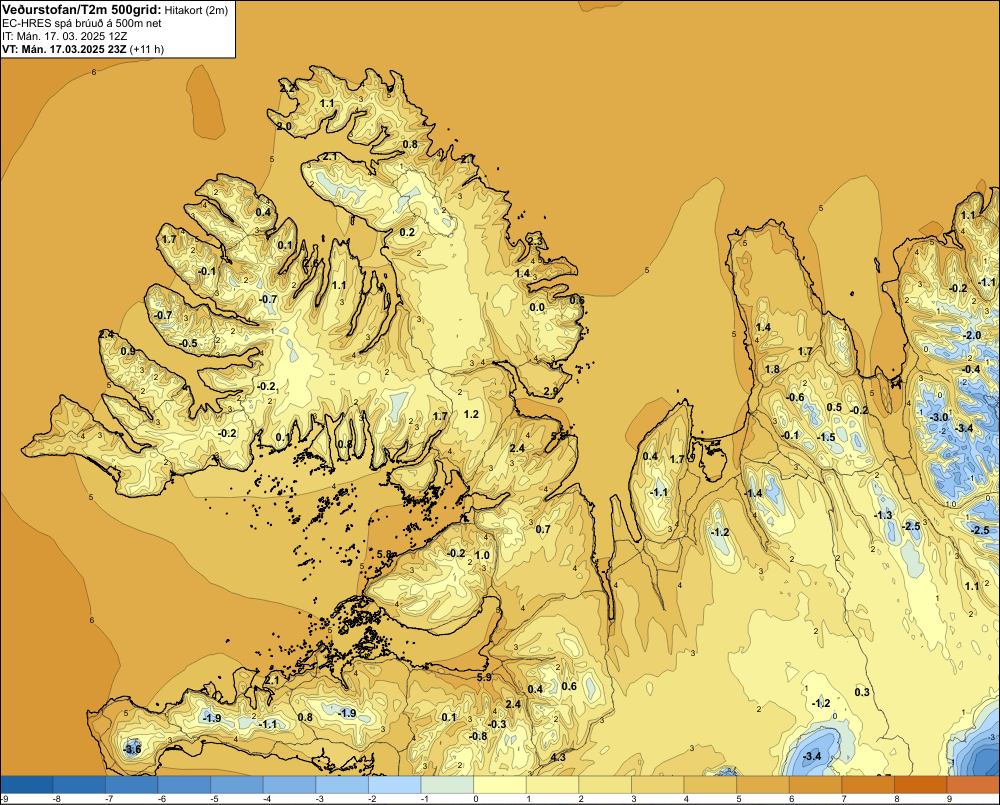
Task: Click the '2.0' temperature value
Action: click(x=284, y=126)
